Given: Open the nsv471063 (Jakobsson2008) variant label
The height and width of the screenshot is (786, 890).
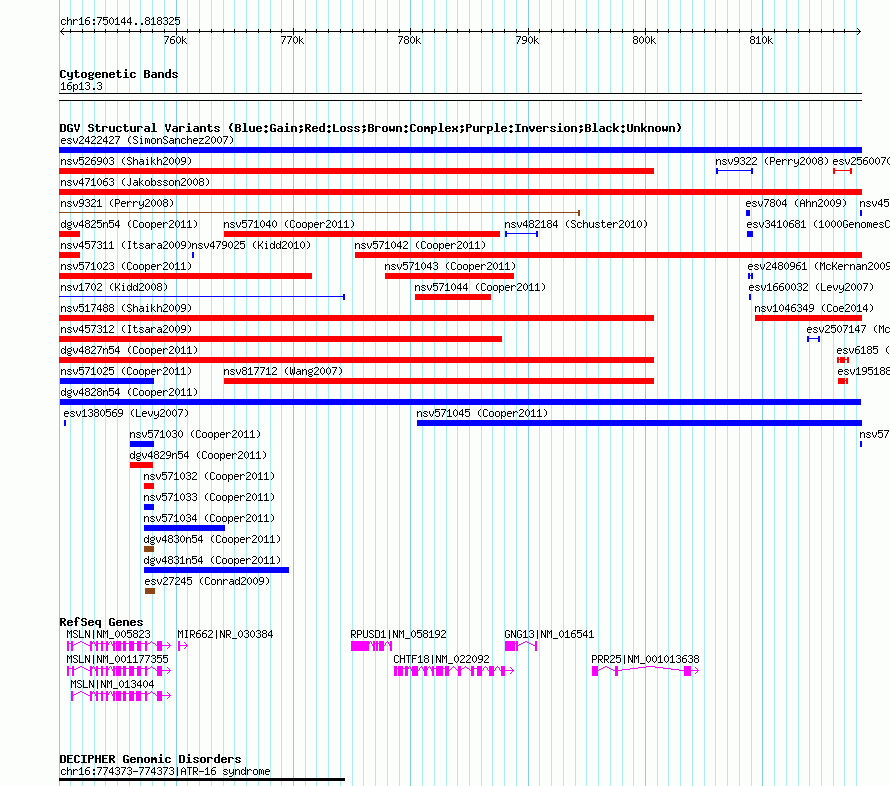Looking at the screenshot, I should (x=135, y=182).
